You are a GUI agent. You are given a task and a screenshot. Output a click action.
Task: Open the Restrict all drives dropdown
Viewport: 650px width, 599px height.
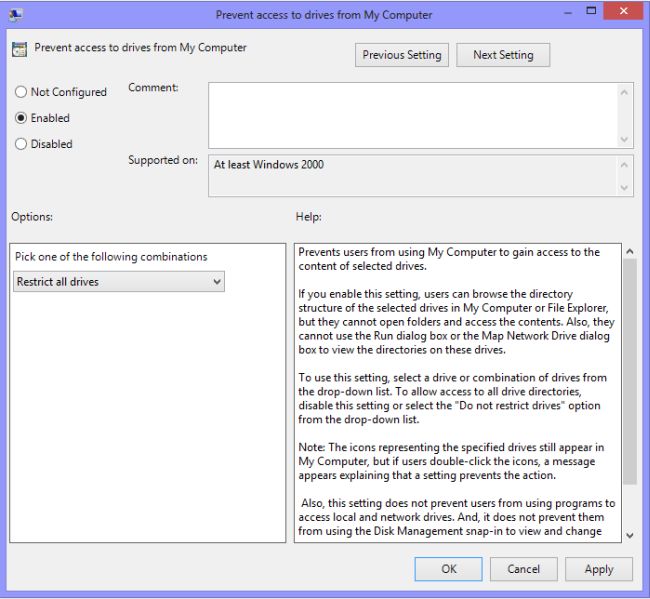click(x=119, y=282)
